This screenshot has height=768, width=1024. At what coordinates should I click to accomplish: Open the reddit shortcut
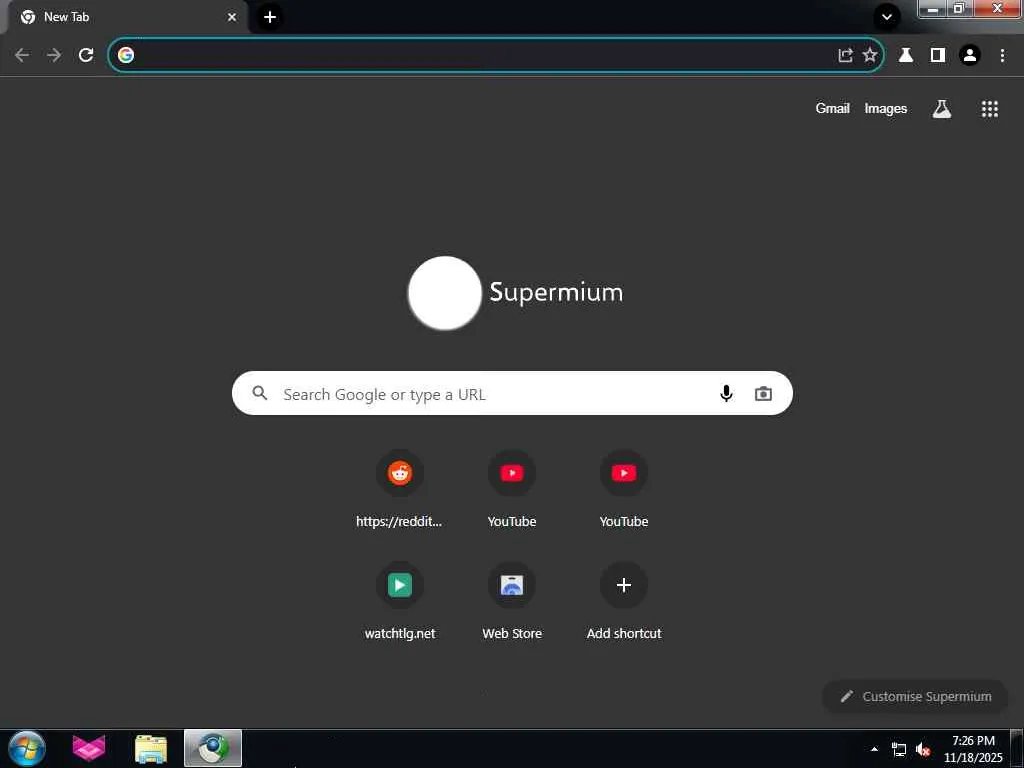point(400,488)
